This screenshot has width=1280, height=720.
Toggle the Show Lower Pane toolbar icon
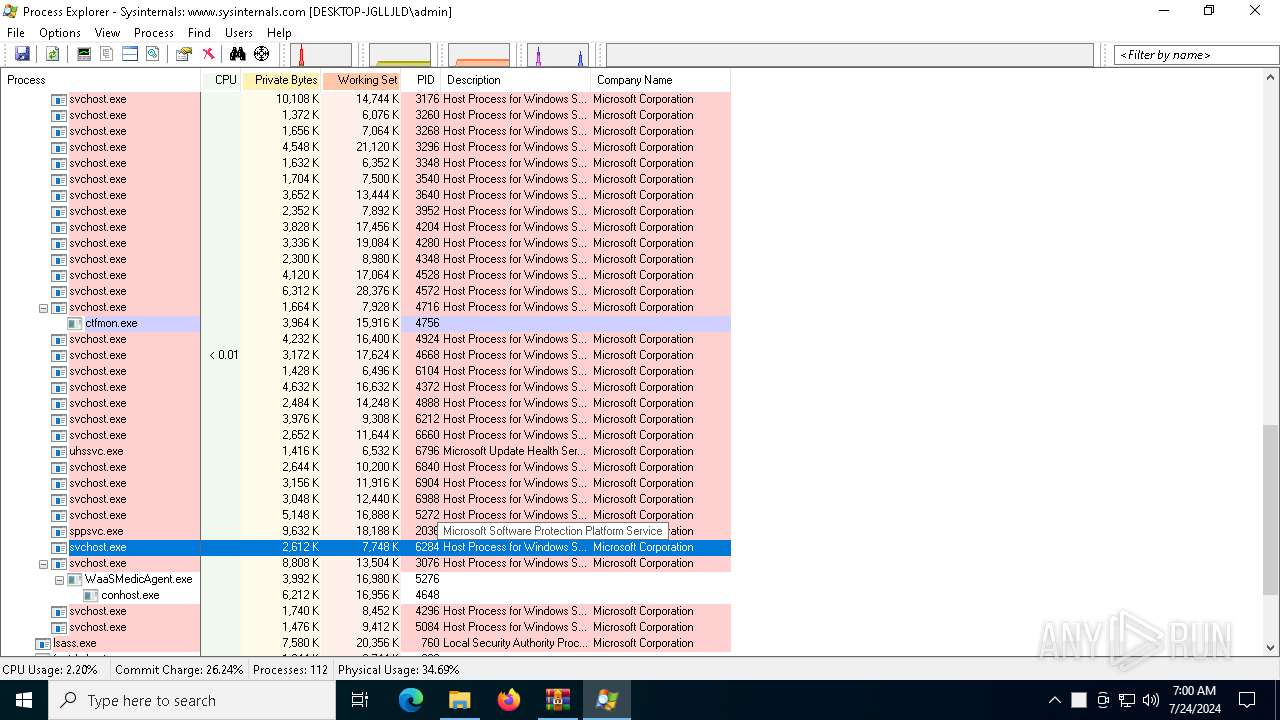point(130,54)
